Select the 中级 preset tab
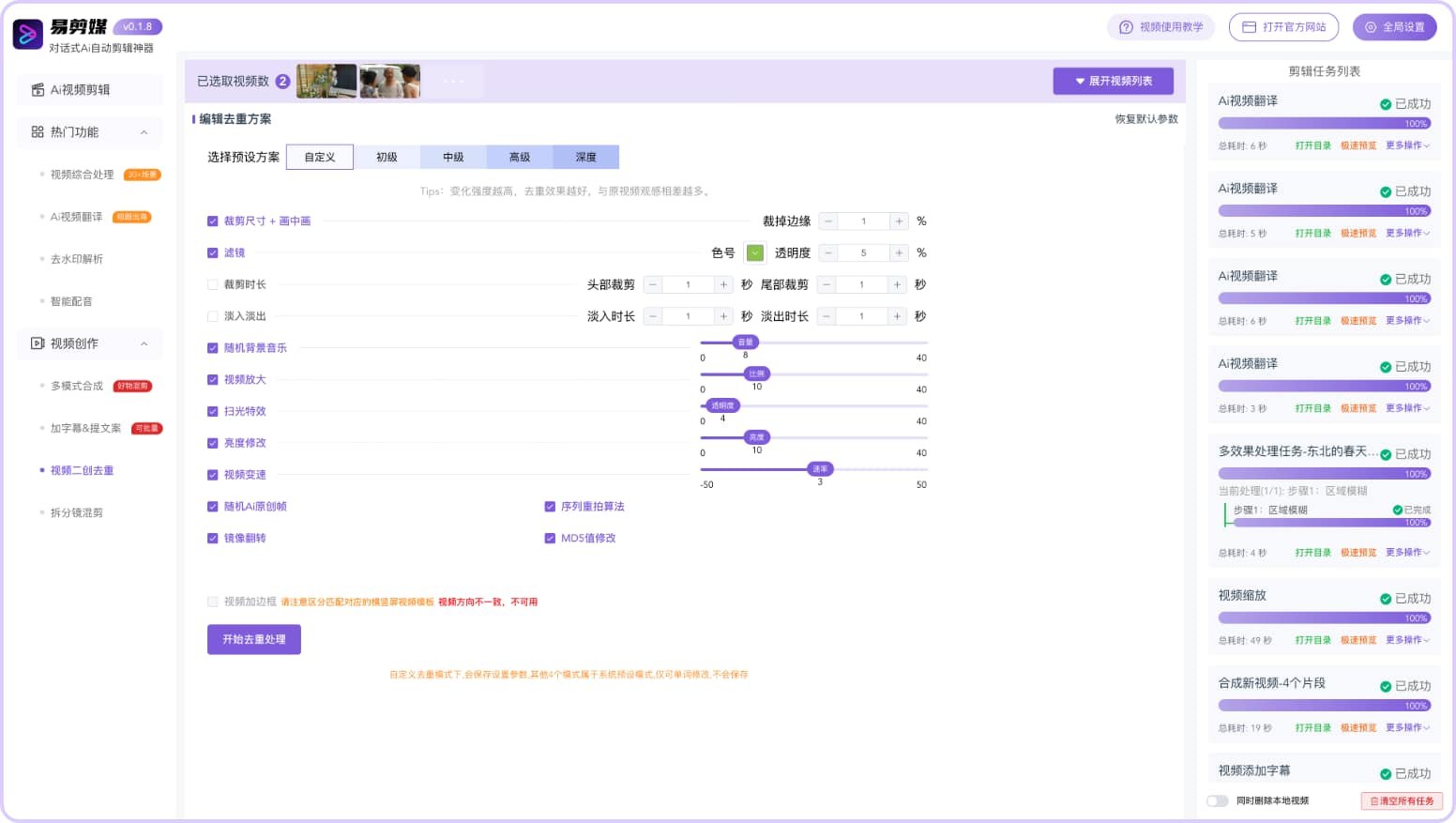This screenshot has width=1456, height=823. tap(453, 158)
